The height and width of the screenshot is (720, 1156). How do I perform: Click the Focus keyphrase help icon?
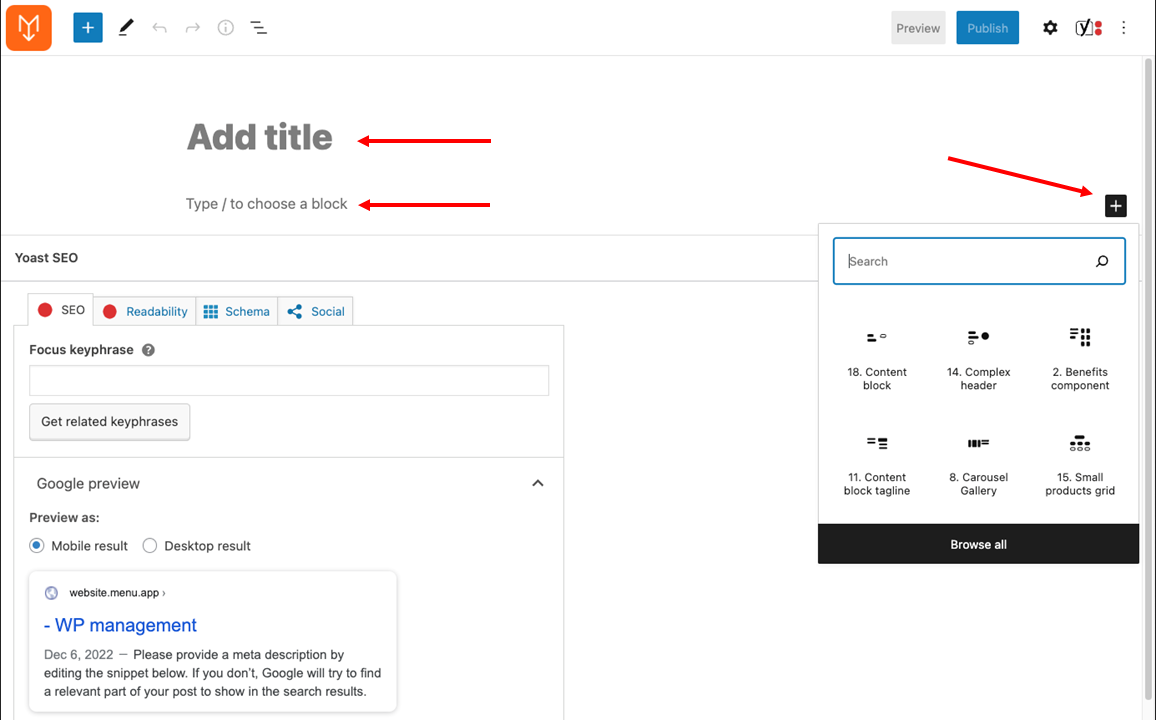click(148, 350)
